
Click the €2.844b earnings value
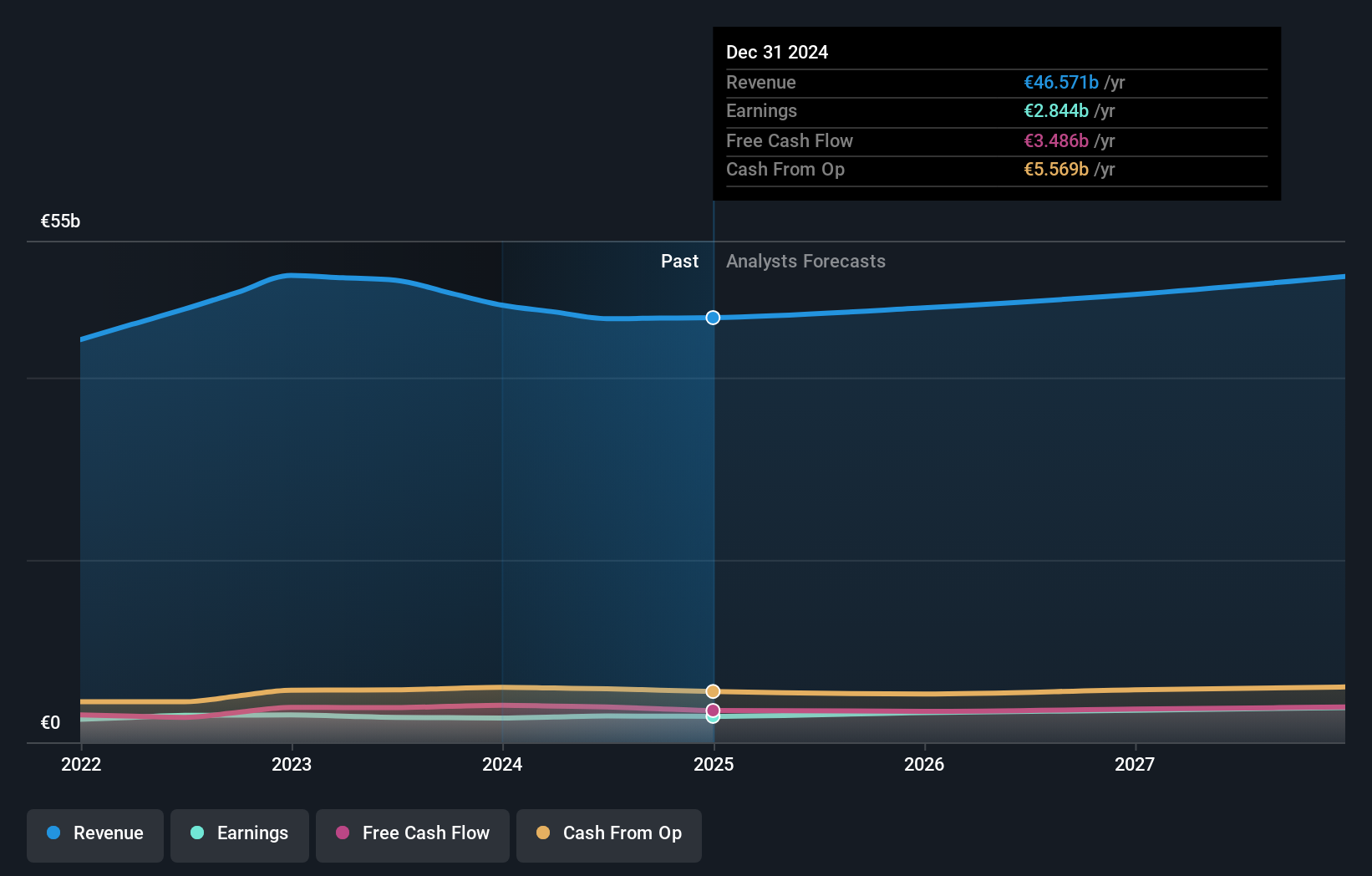(1056, 111)
